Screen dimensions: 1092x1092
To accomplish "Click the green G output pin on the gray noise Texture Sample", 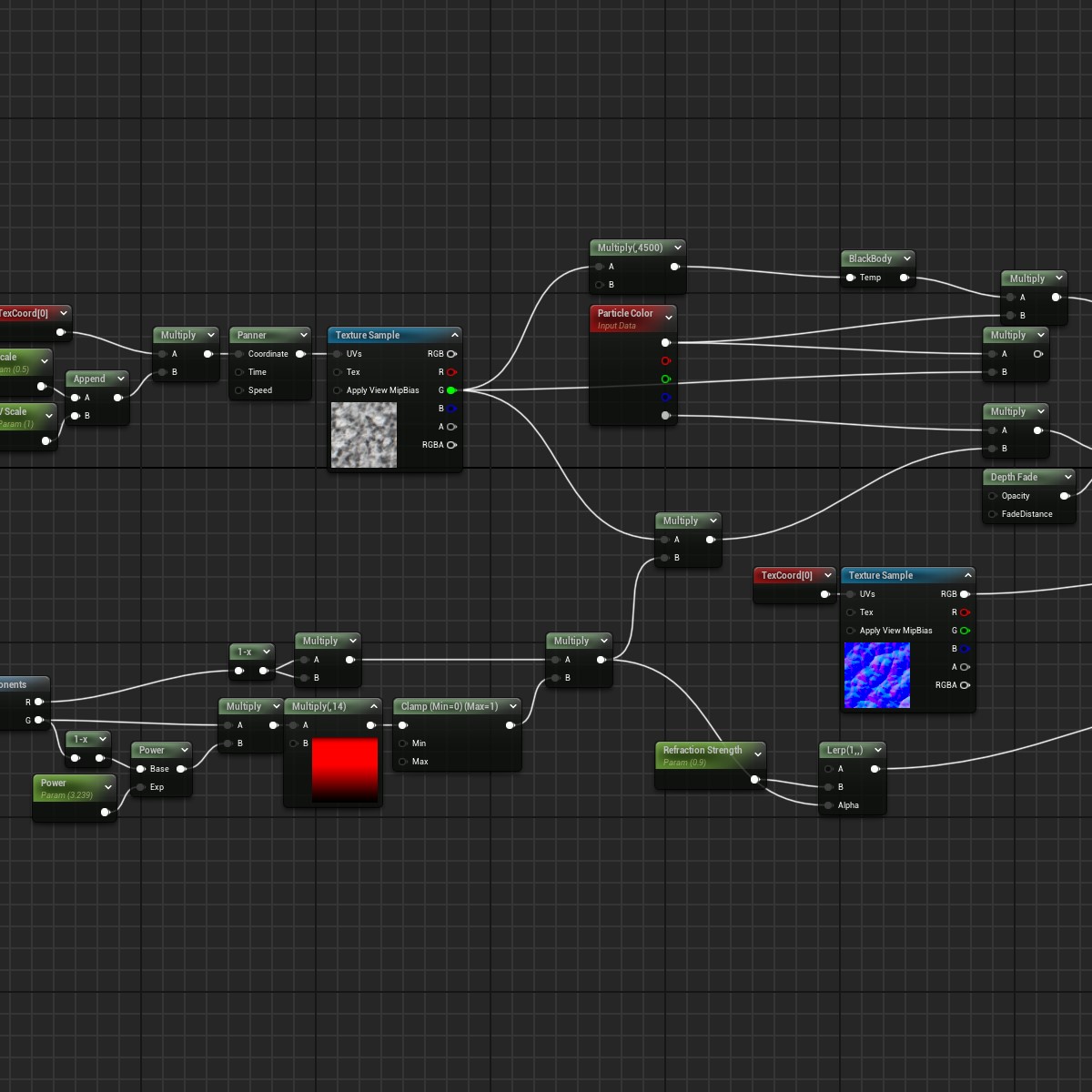I will pyautogui.click(x=451, y=390).
